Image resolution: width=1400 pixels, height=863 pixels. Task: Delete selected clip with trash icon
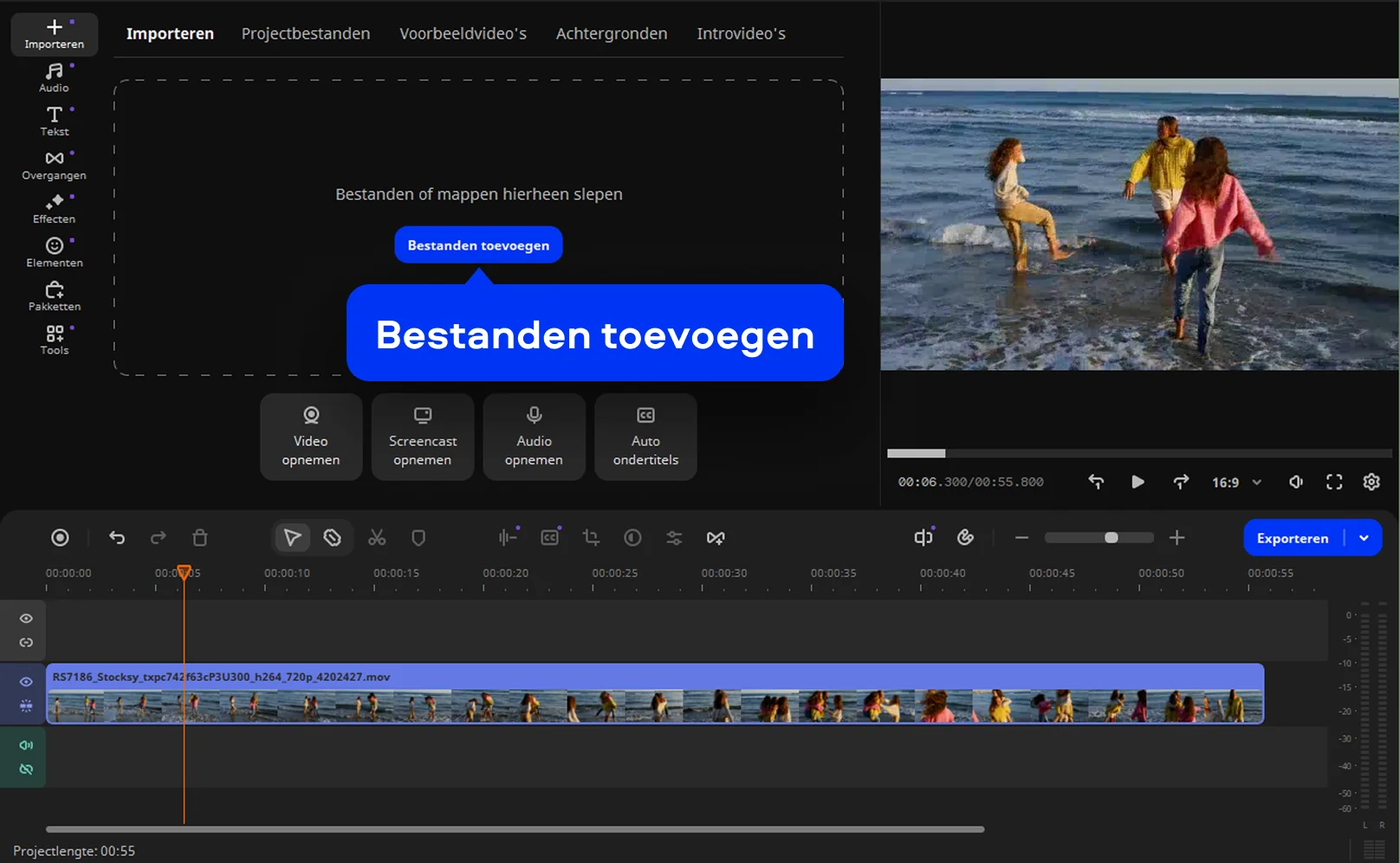(x=200, y=538)
